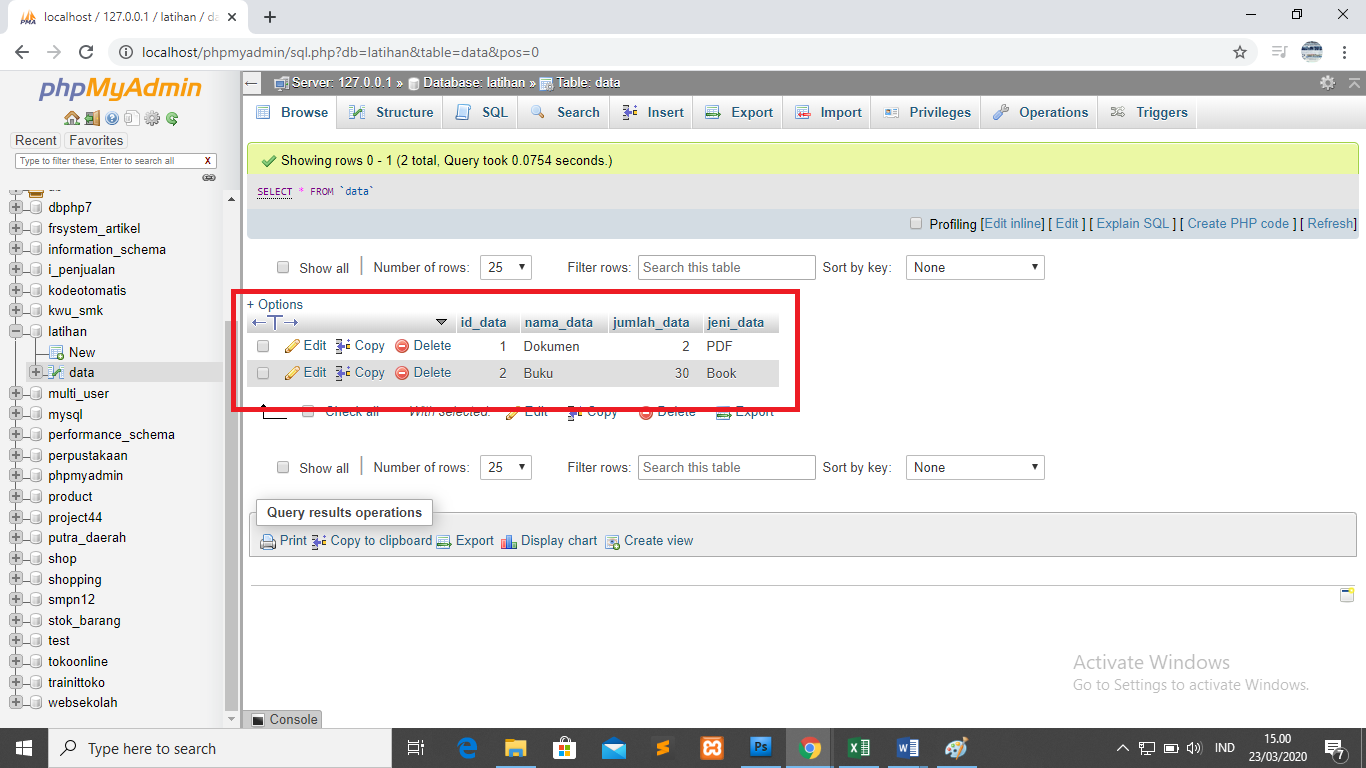Click the phpMyAdmin home icon

point(71,117)
